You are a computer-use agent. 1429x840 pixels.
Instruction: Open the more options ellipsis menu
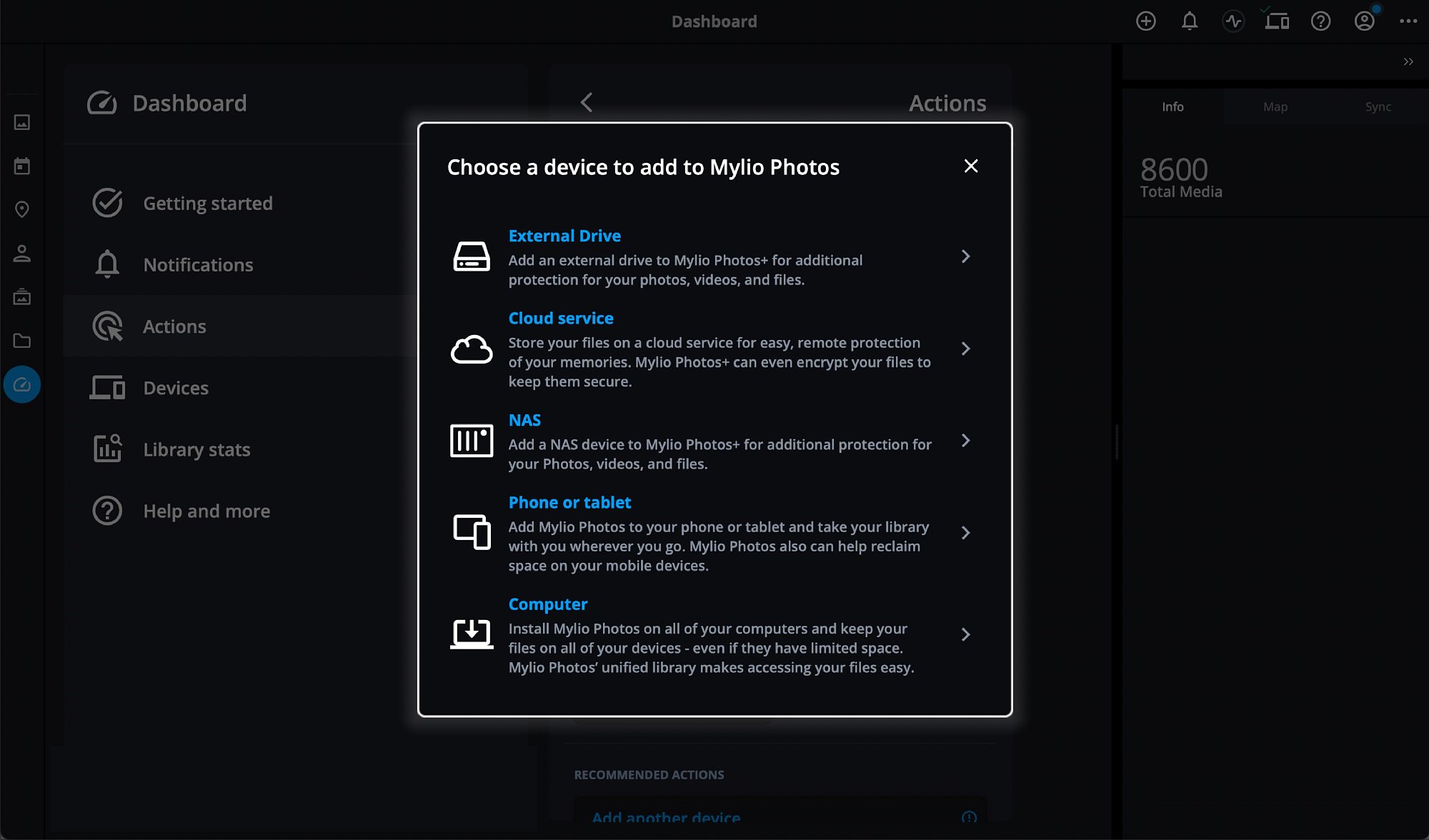[1408, 21]
